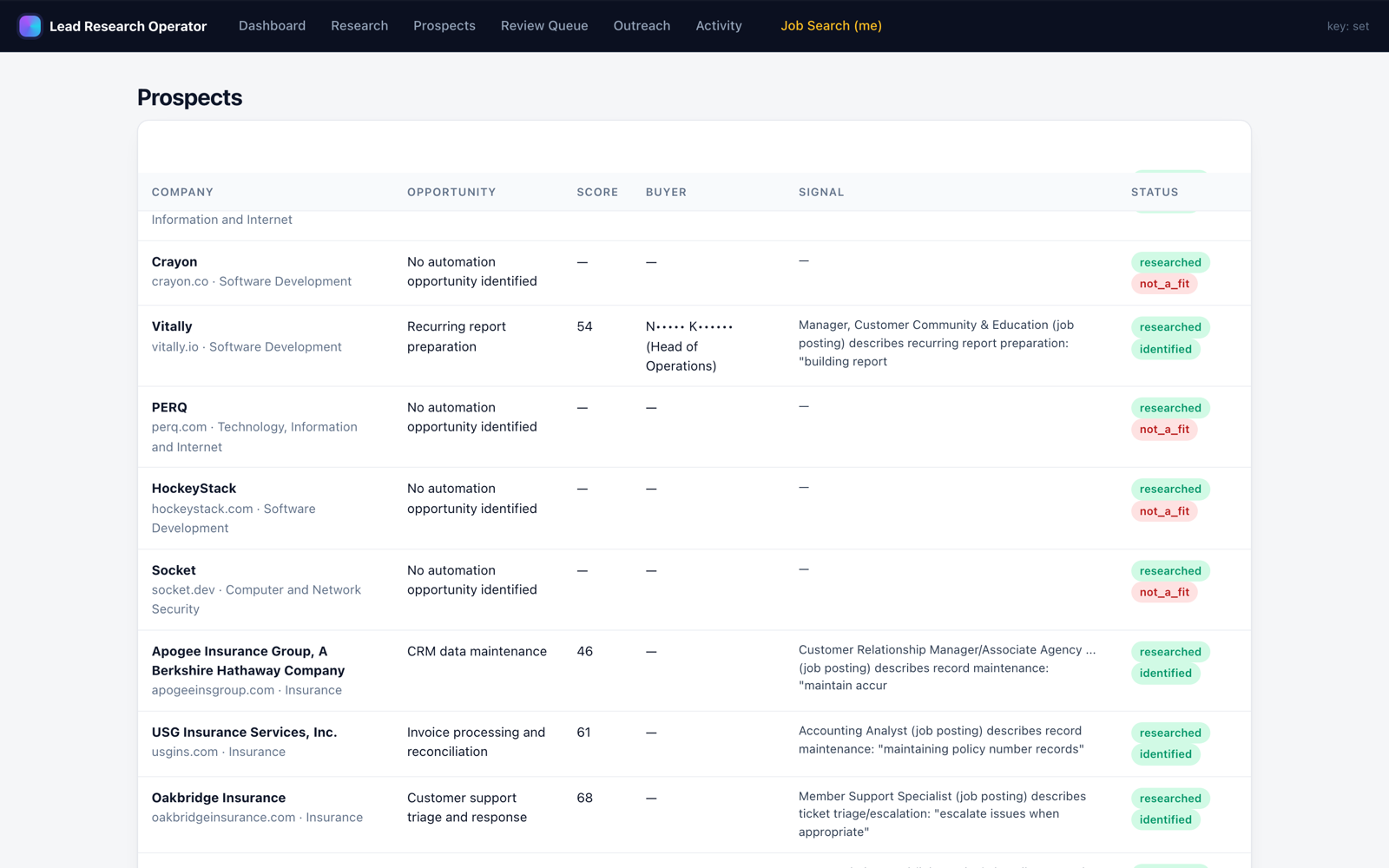Click 'Customer support triage and response'
1389x868 pixels.
(x=467, y=807)
